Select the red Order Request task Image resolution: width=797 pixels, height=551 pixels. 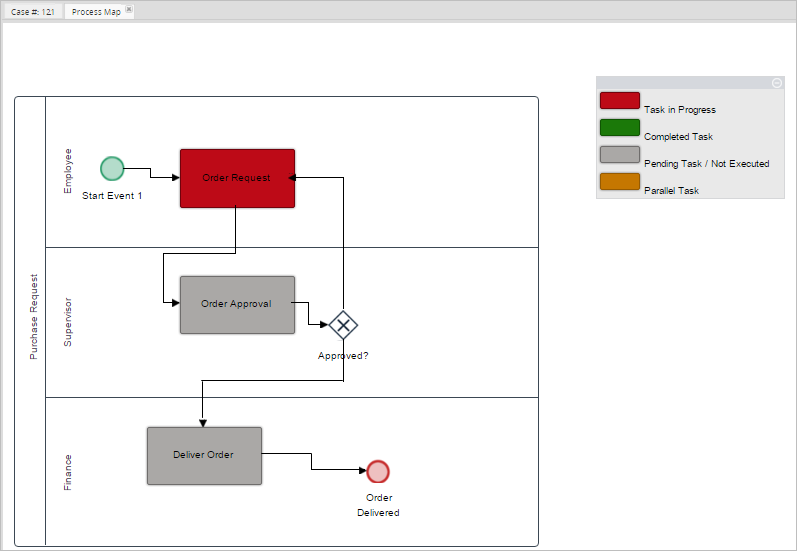[237, 178]
